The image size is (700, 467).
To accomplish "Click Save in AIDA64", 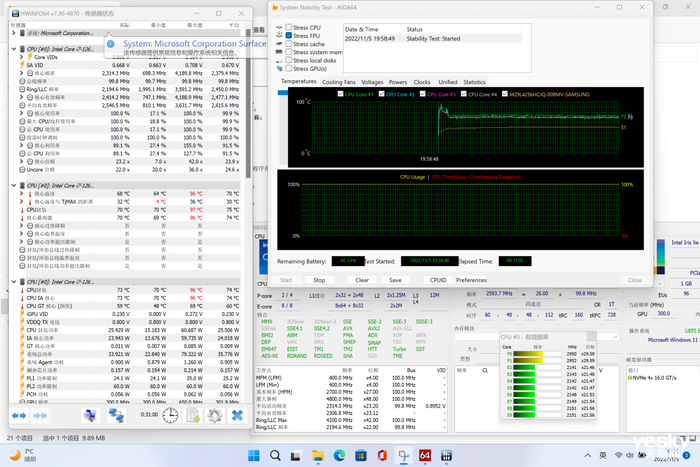I will click(395, 280).
